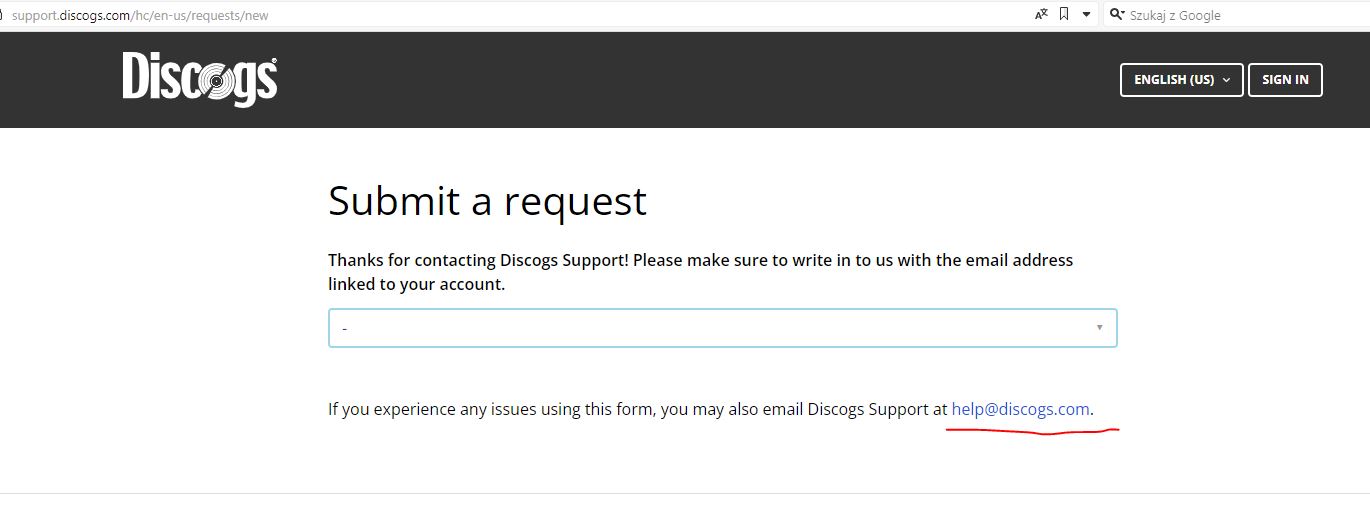
Task: Open the help@discogs.com email link
Action: [x=1020, y=409]
